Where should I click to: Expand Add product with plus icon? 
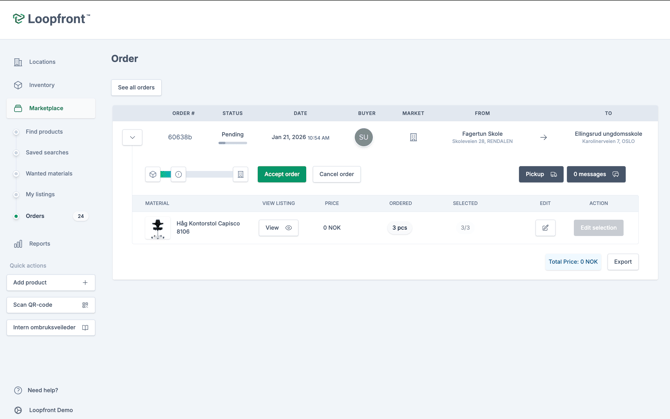coord(85,283)
